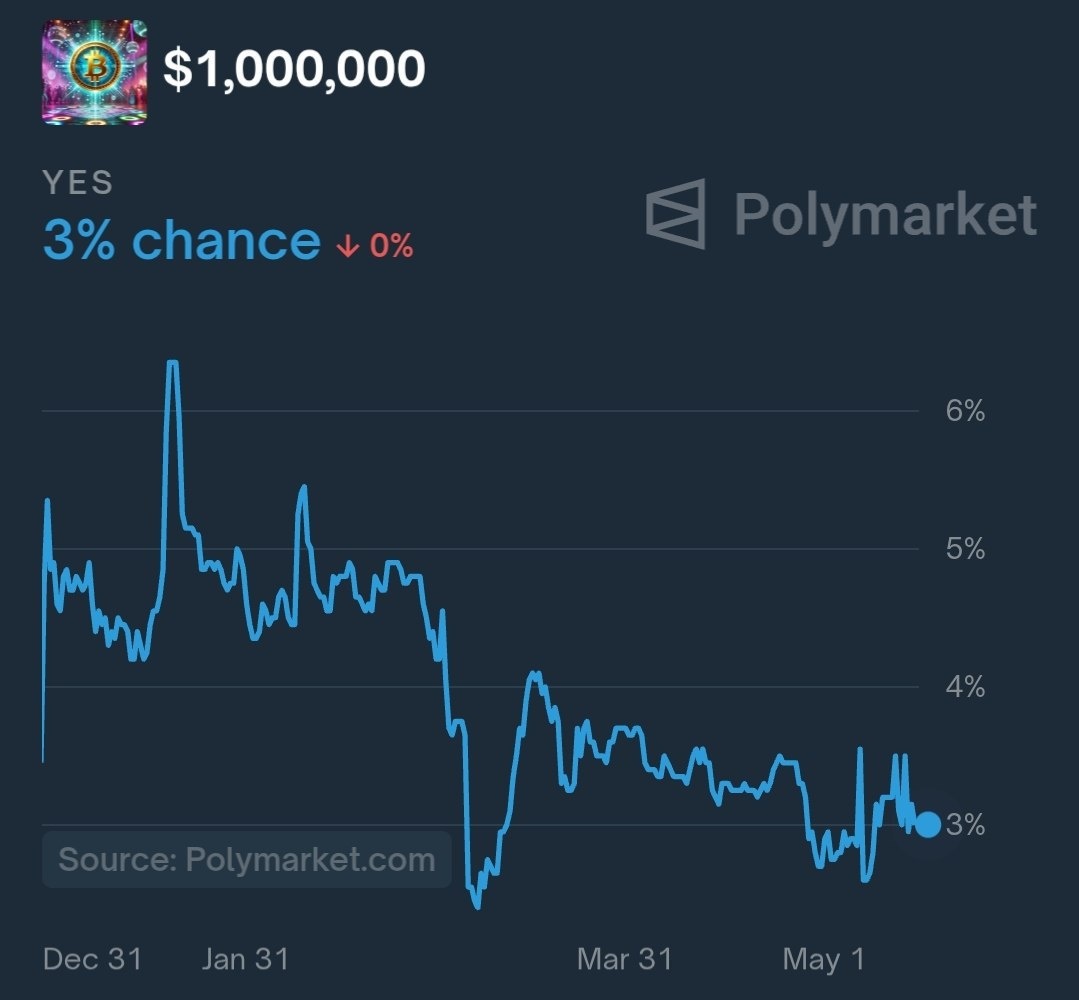Click the Dec 31 axis label
Image resolution: width=1079 pixels, height=1000 pixels.
coord(92,959)
